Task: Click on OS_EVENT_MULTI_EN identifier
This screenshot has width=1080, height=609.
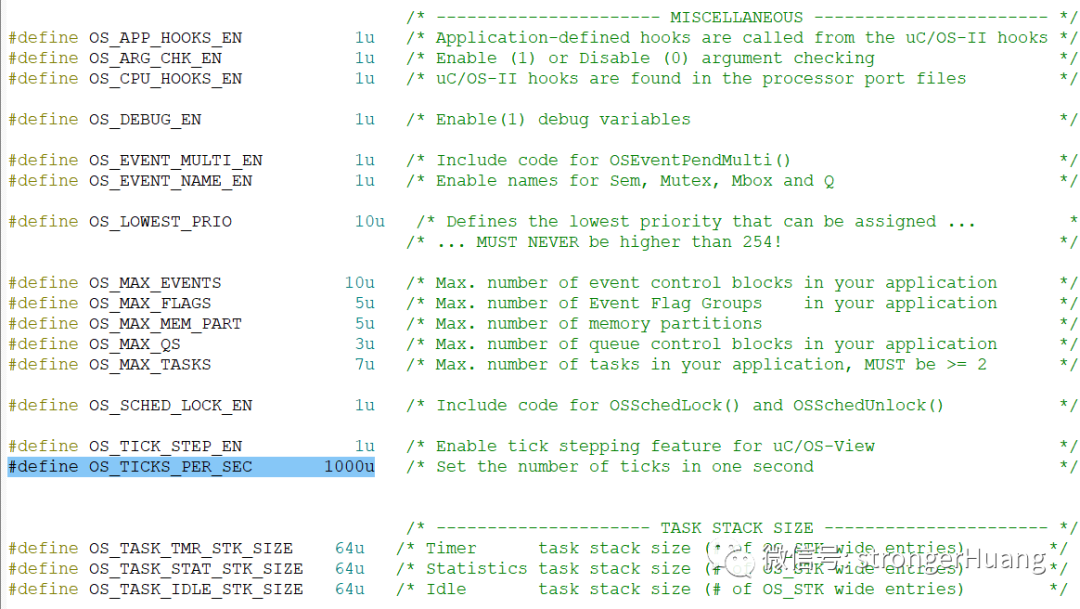Action: point(175,160)
